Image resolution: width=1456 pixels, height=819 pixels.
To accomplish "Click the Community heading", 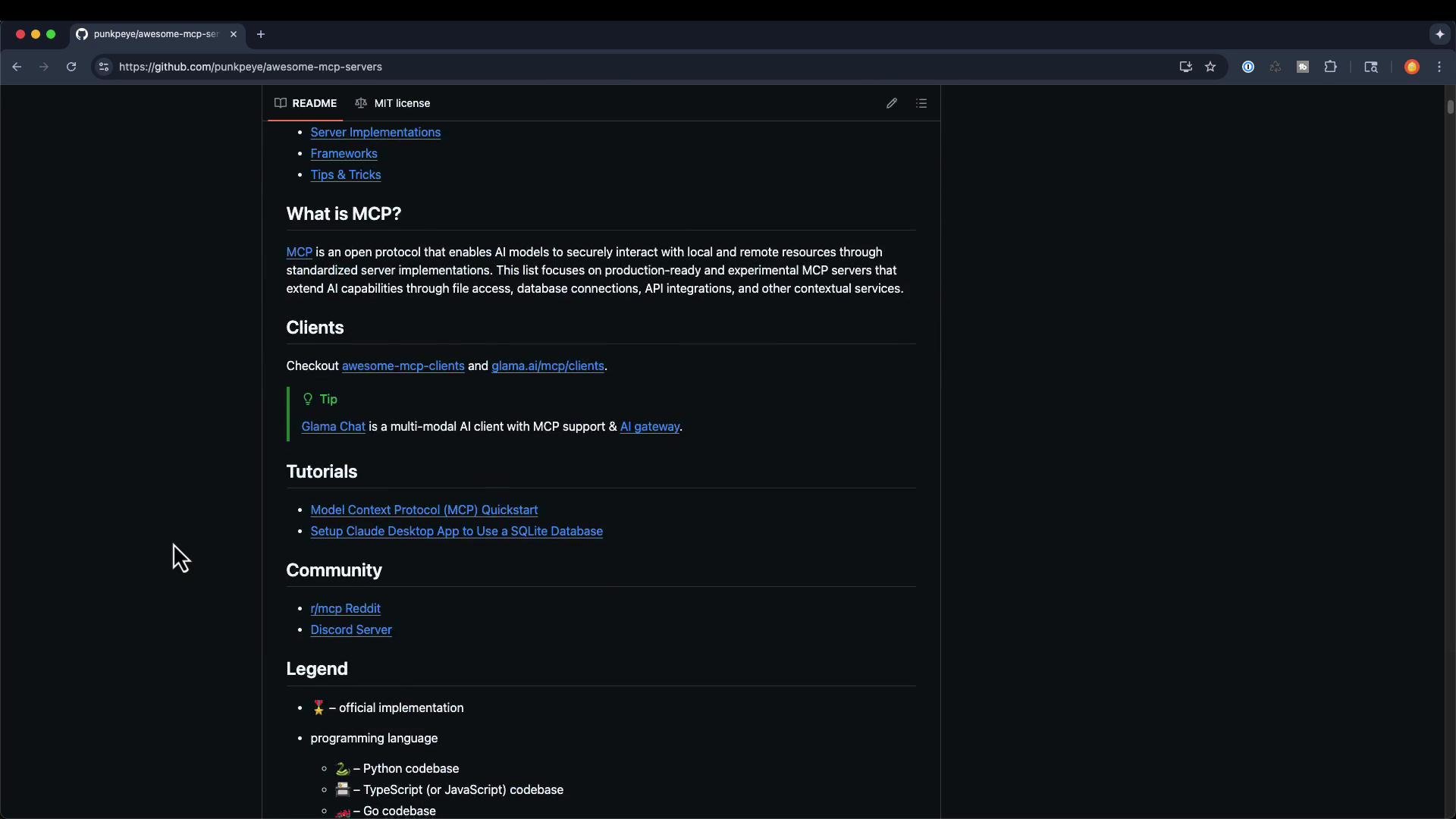I will [x=334, y=570].
